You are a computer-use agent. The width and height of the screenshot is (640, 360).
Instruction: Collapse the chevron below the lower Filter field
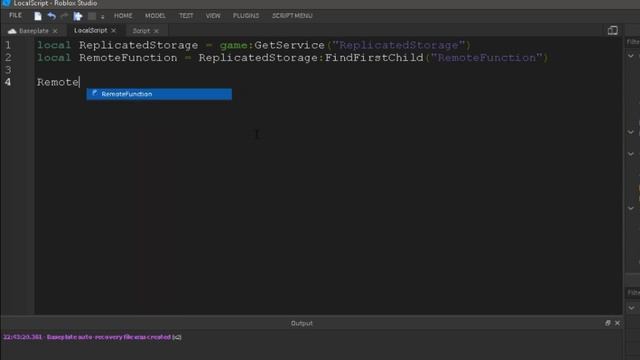631,308
